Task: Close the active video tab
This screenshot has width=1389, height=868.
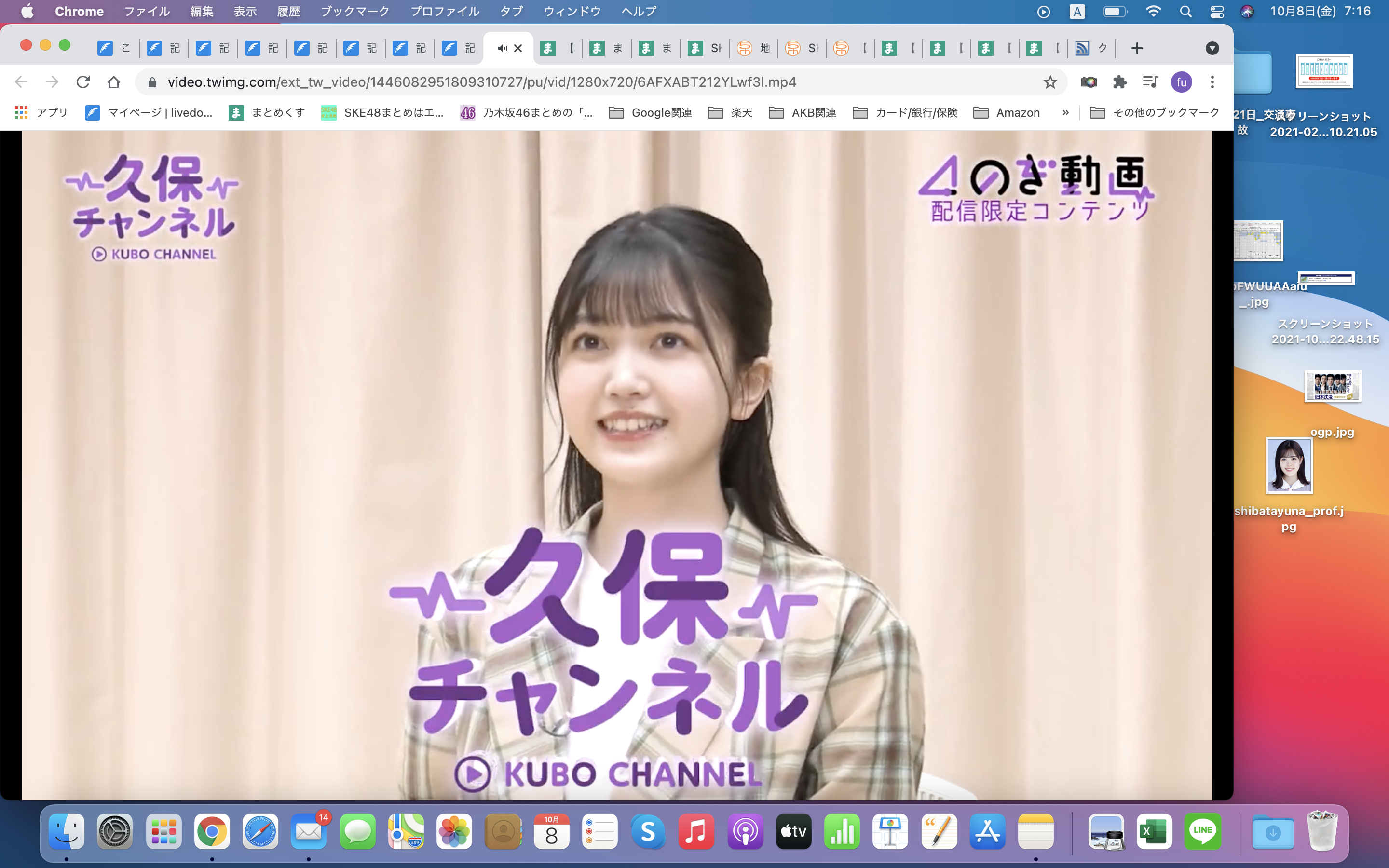Action: click(x=517, y=48)
